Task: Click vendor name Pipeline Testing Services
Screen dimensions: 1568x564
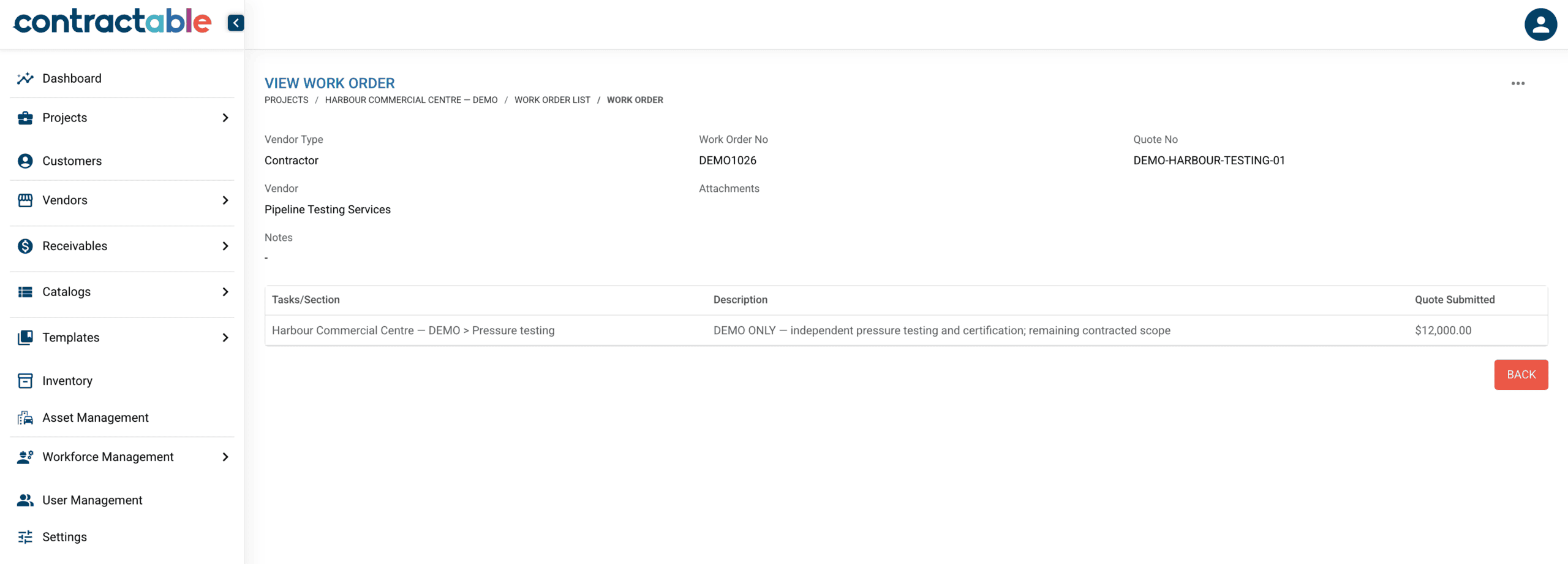Action: (x=328, y=210)
